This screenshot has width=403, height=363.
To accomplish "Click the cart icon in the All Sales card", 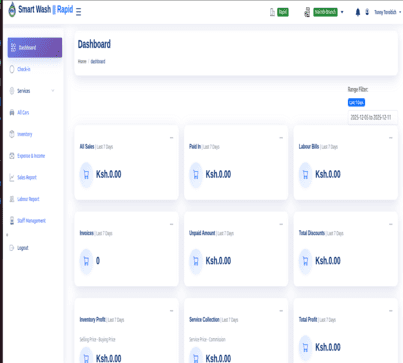I will pos(86,175).
